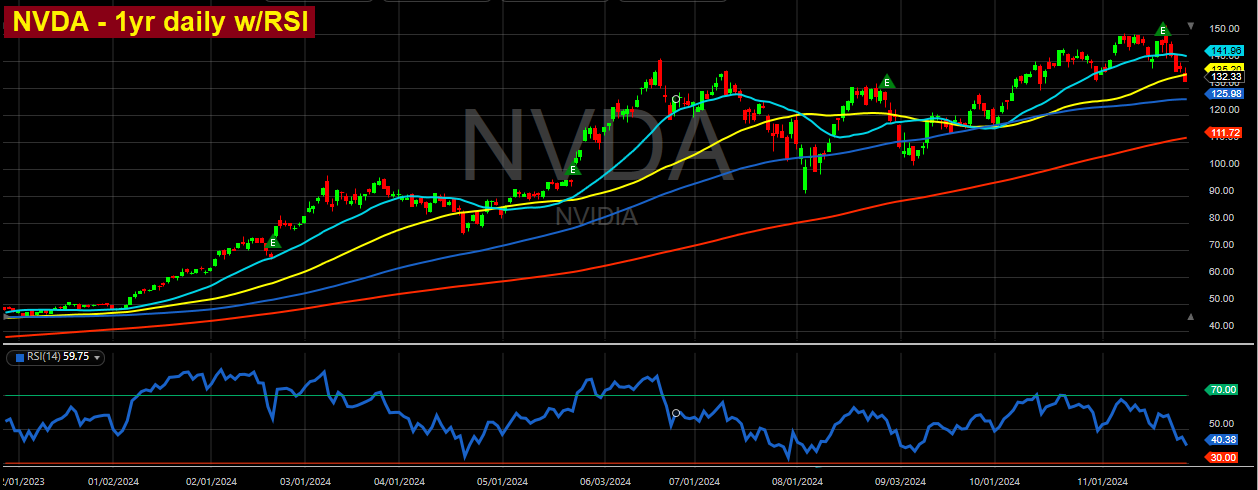Click the 02/01/2024 date axis label

coord(211,481)
